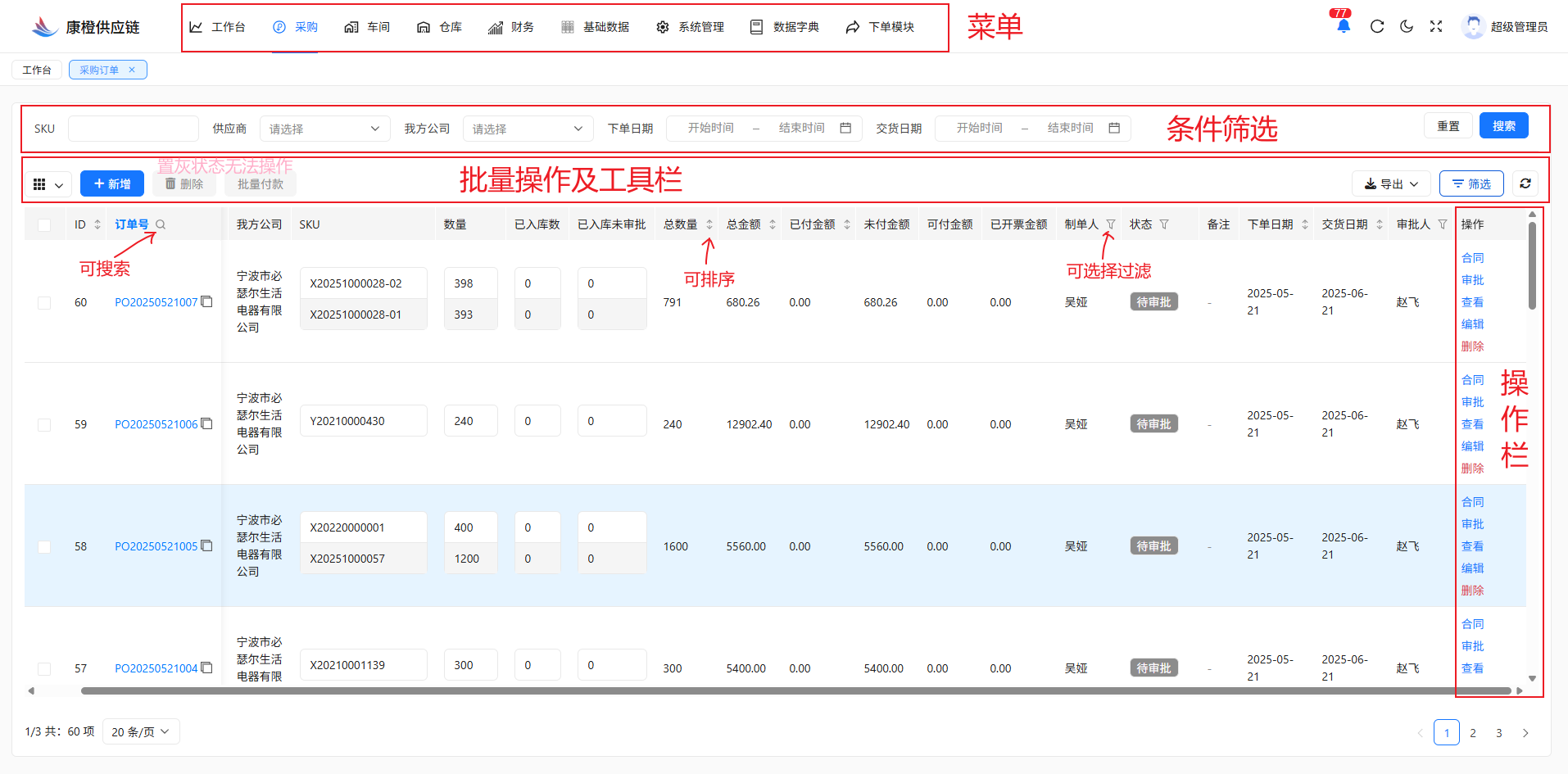Open the 我方公司 dropdown
1568x774 pixels.
click(528, 128)
